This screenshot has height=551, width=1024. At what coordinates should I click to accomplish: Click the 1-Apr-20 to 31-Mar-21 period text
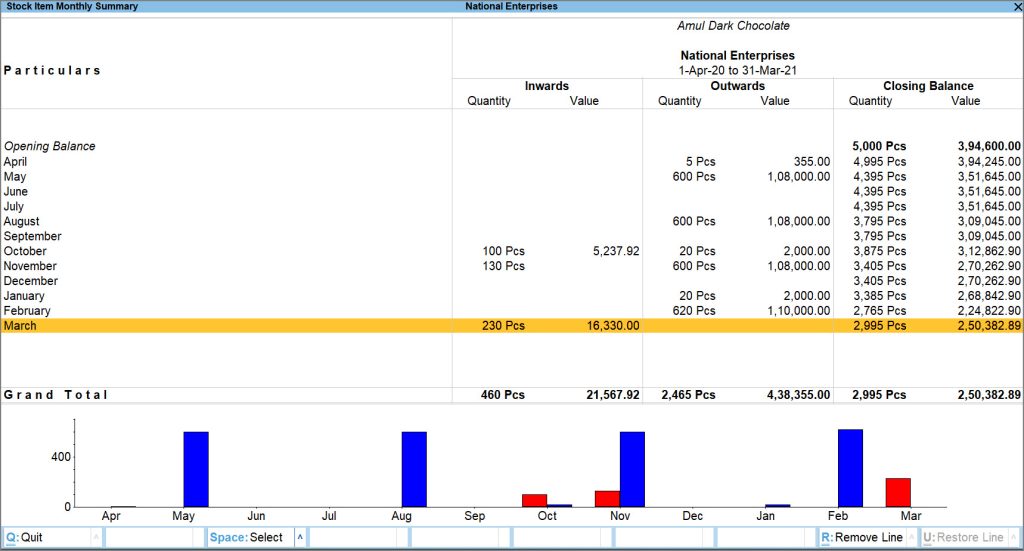737,71
